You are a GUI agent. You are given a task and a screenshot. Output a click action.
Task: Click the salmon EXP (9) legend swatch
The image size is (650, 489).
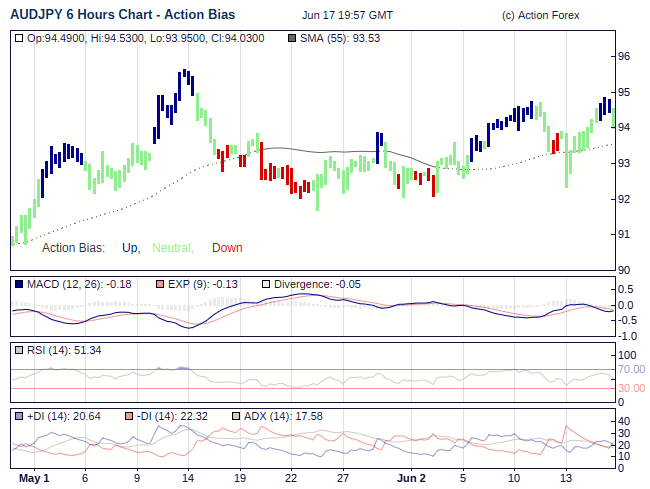coord(158,285)
